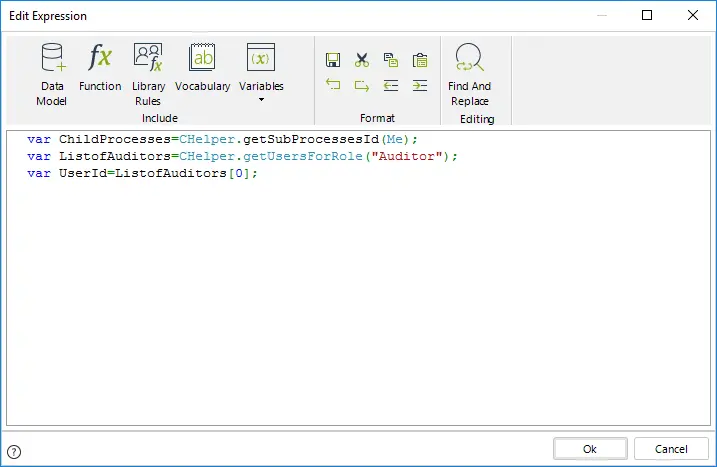Decrease indent of the code line
717x467 pixels.
(391, 86)
